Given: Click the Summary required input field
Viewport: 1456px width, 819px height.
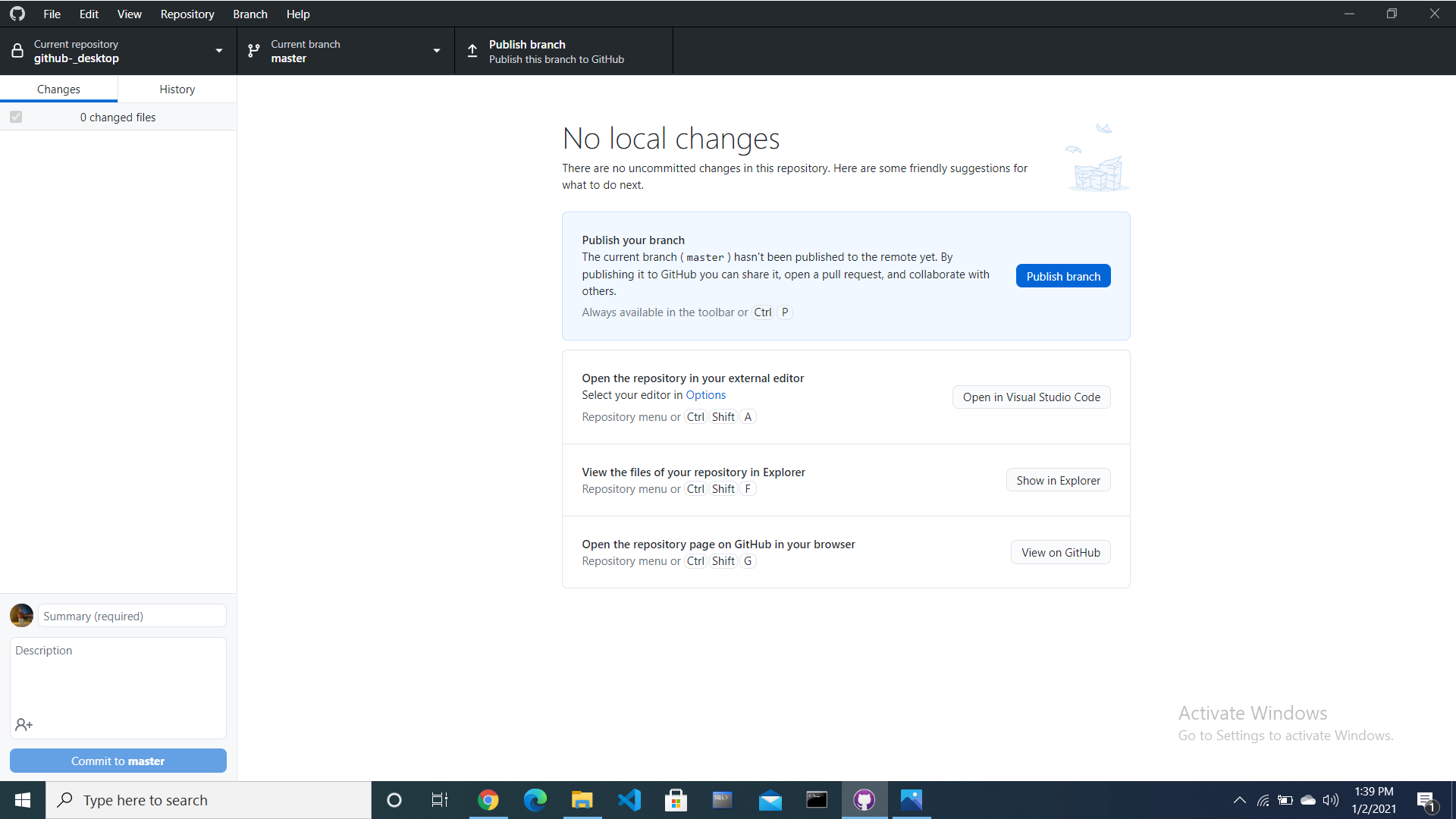Looking at the screenshot, I should (x=131, y=615).
